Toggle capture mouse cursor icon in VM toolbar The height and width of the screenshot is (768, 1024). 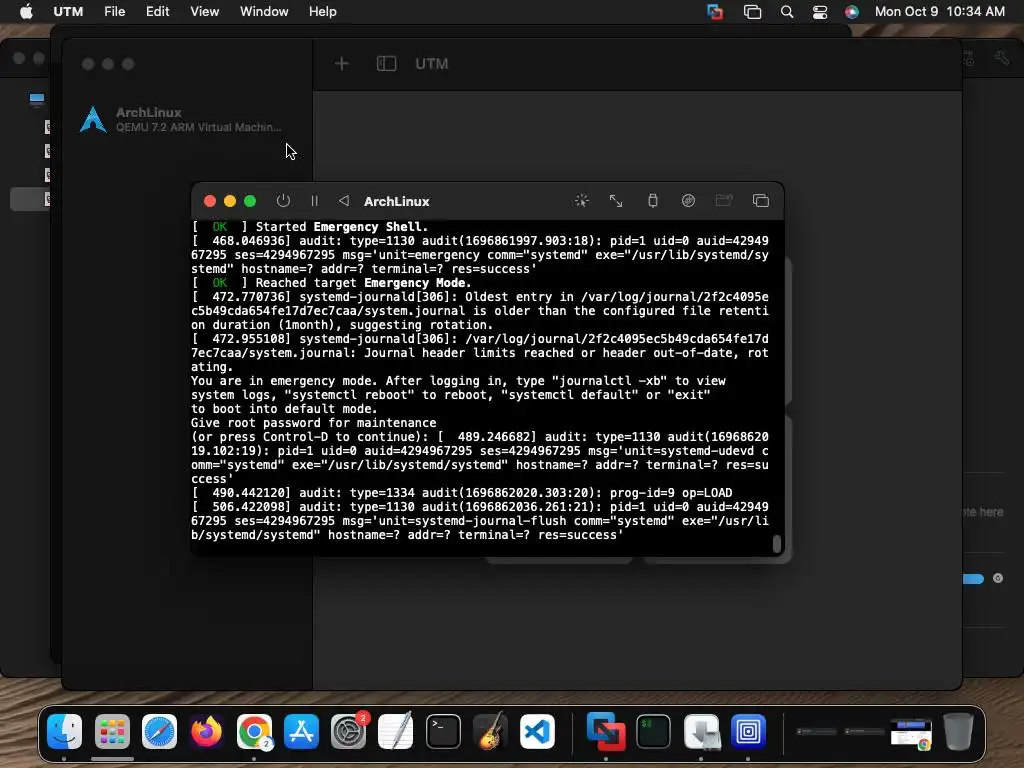[581, 200]
